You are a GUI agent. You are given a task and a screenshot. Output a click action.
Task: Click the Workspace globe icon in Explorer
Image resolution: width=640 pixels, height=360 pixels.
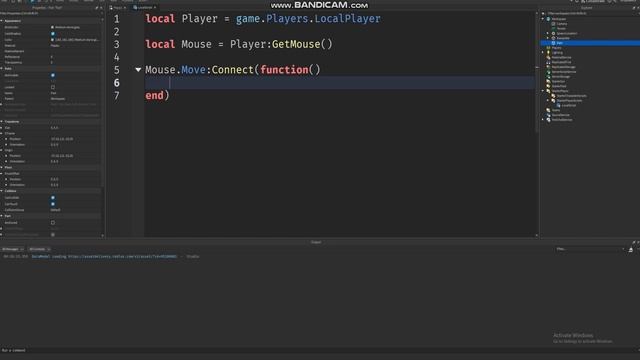tap(549, 19)
